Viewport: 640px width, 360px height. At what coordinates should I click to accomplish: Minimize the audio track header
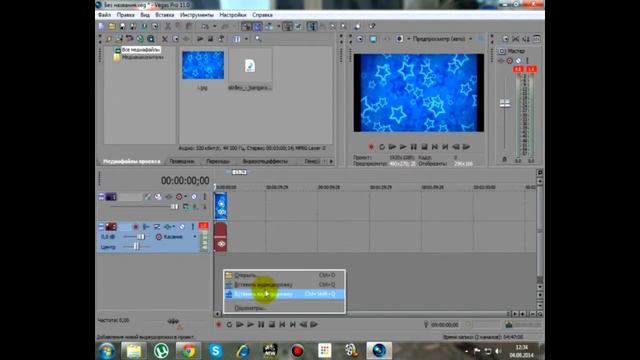click(101, 227)
